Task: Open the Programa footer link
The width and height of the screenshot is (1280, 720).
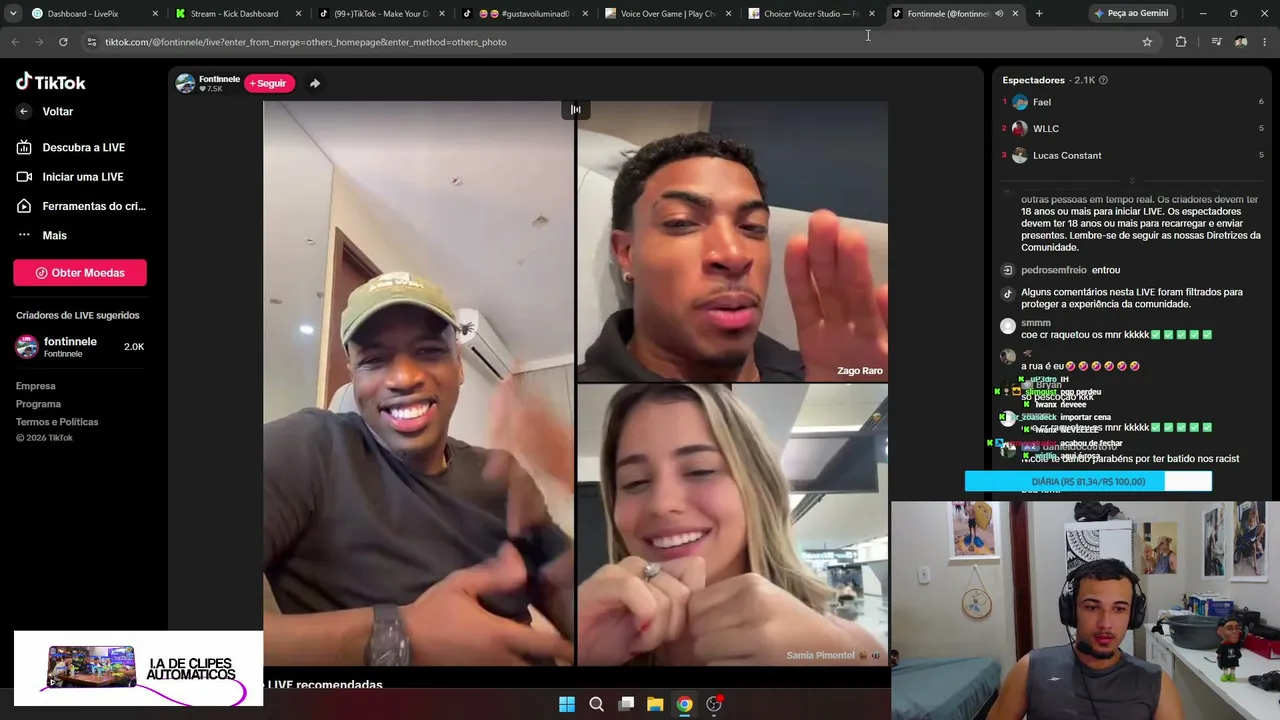Action: point(38,404)
